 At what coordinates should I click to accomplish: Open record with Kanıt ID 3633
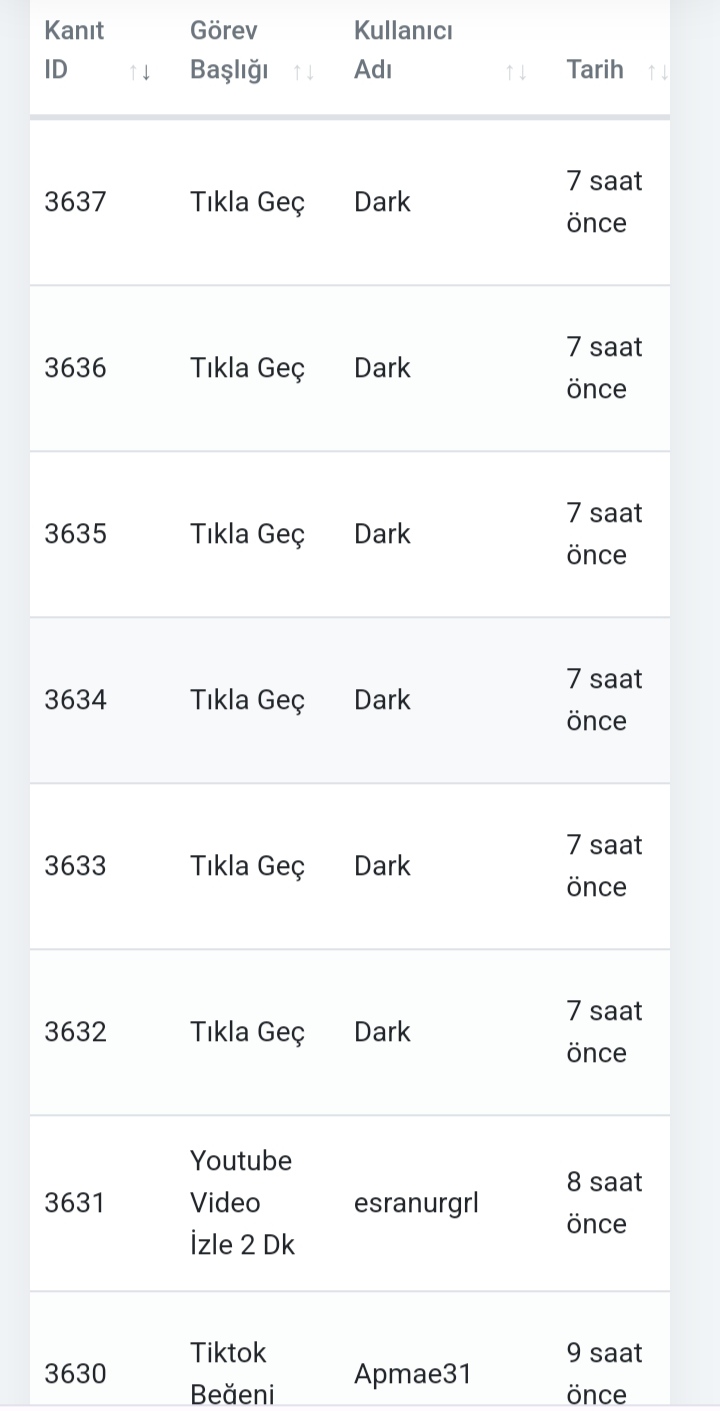(75, 866)
